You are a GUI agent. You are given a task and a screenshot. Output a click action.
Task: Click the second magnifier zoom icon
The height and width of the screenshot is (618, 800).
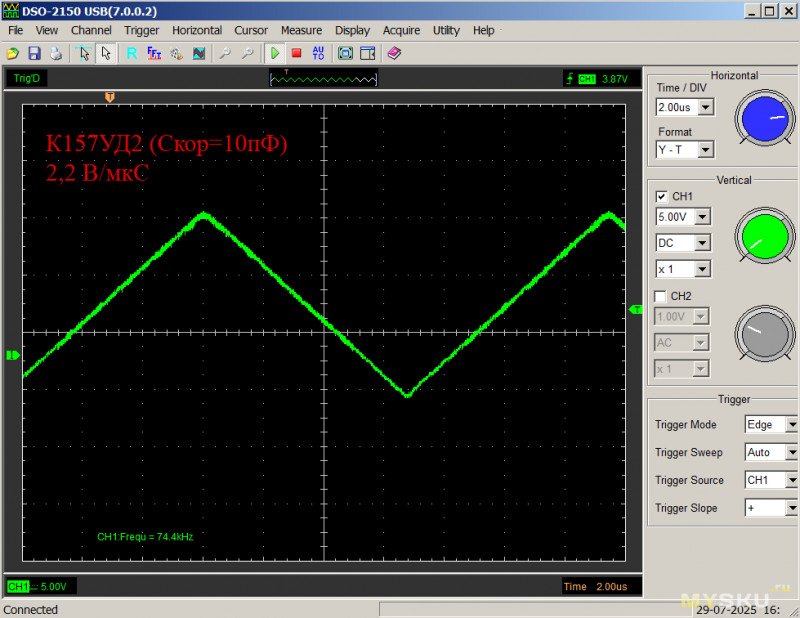coord(247,53)
